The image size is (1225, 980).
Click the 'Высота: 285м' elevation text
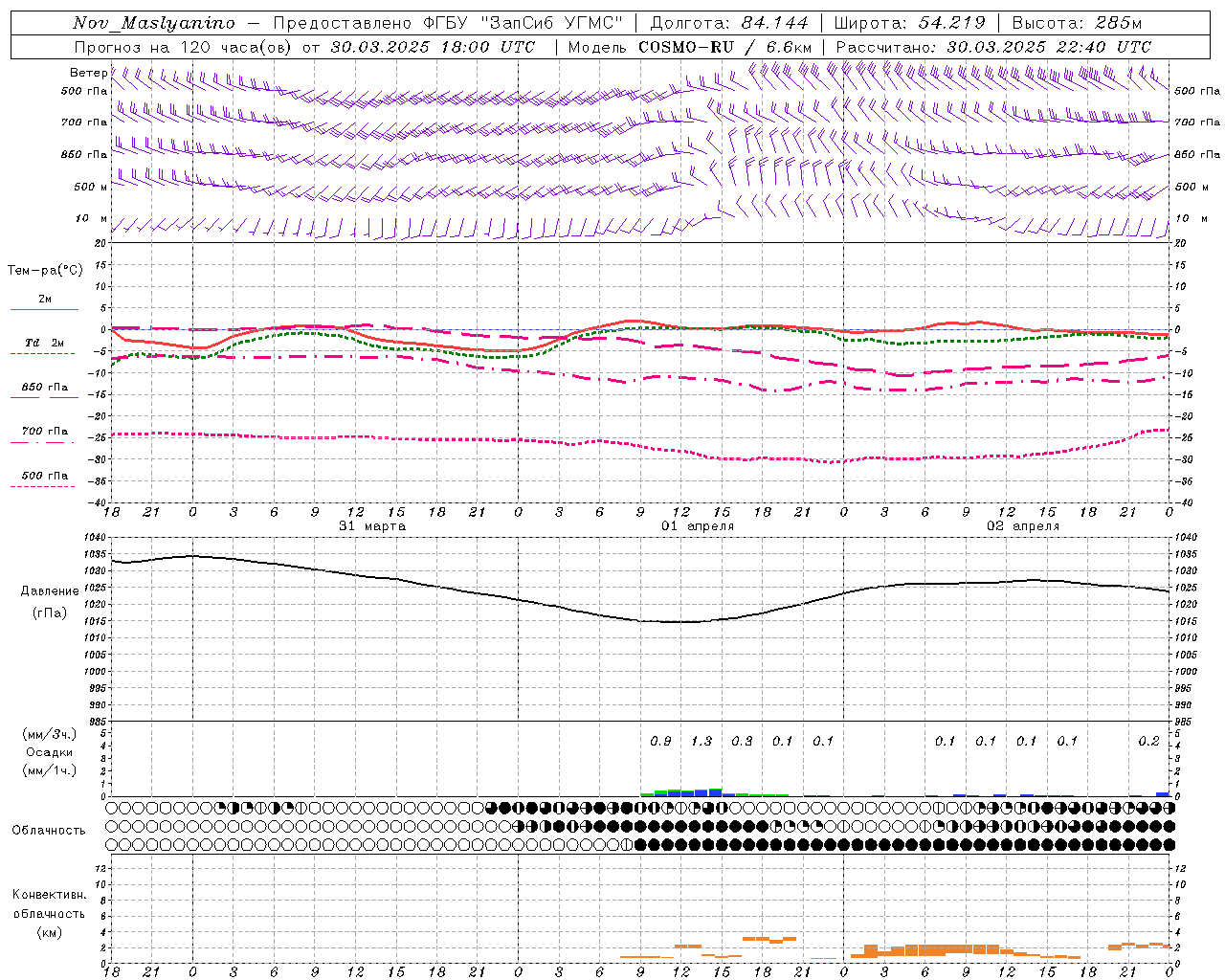(x=1077, y=23)
